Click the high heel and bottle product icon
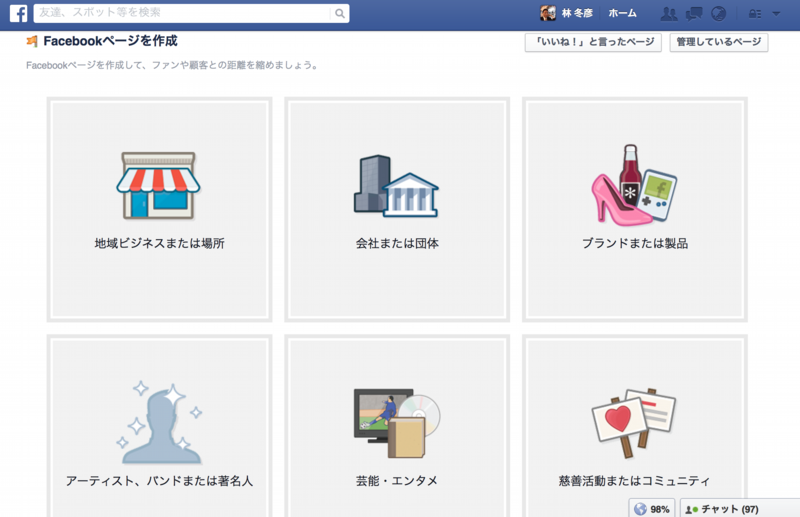The image size is (800, 517). 634,183
